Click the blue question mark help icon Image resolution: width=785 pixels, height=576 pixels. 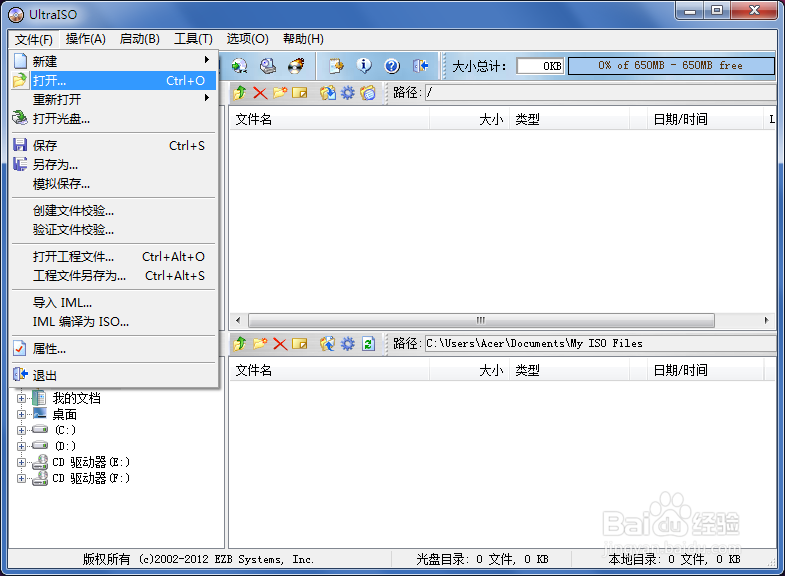coord(392,66)
